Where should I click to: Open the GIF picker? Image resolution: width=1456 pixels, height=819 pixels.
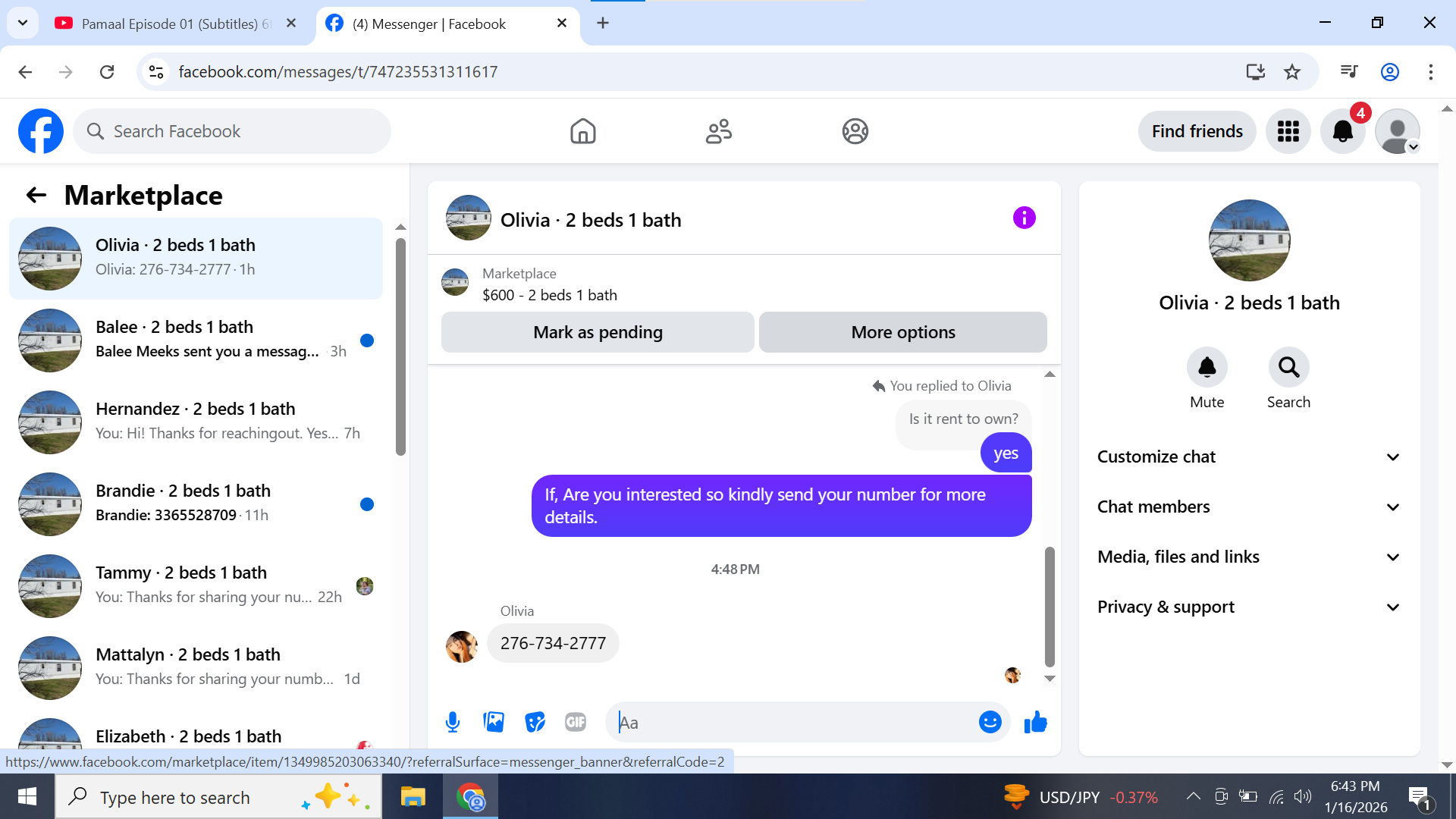[x=576, y=722]
